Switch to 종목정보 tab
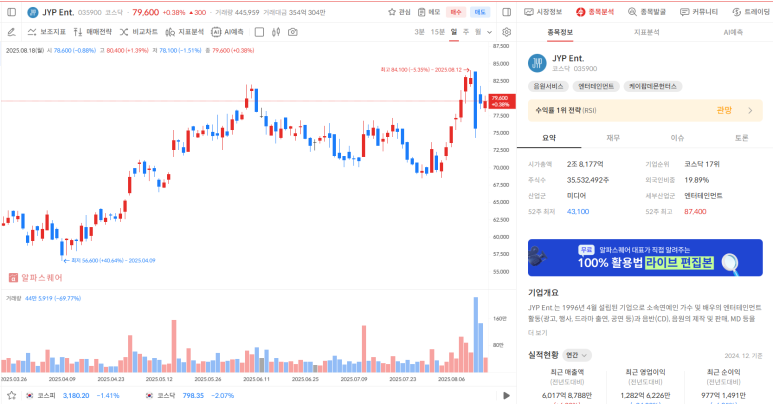 pos(560,33)
